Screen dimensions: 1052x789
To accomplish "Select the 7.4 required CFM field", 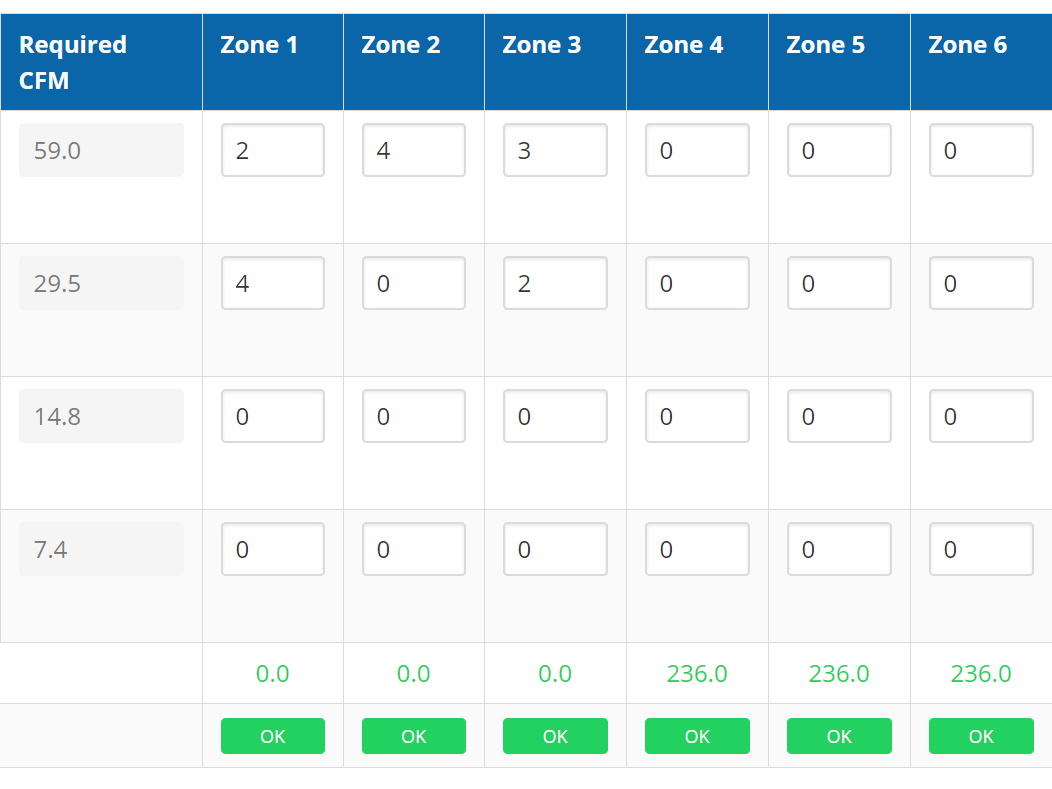I will 101,549.
